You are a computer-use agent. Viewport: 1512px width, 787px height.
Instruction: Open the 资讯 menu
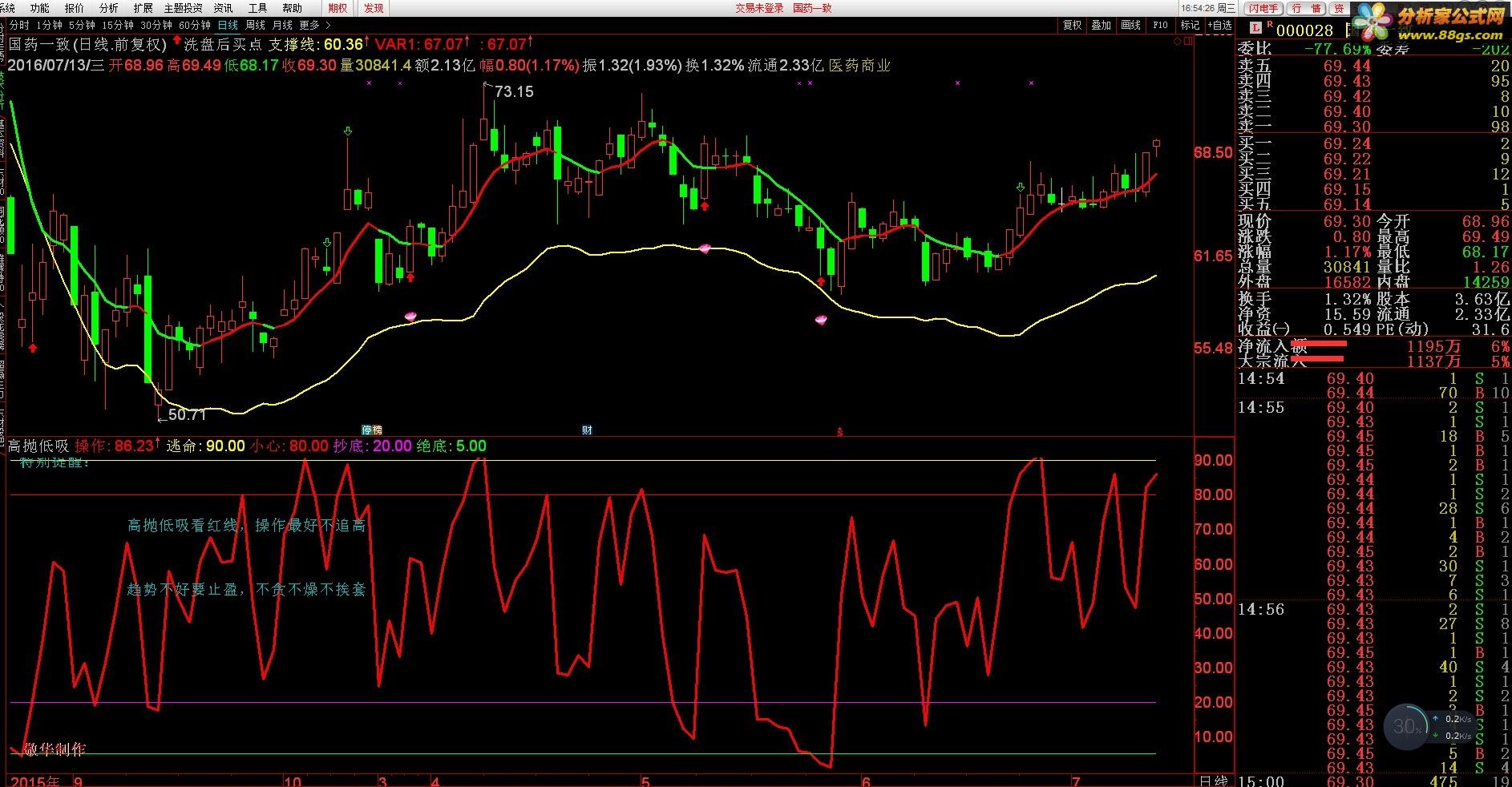click(223, 8)
